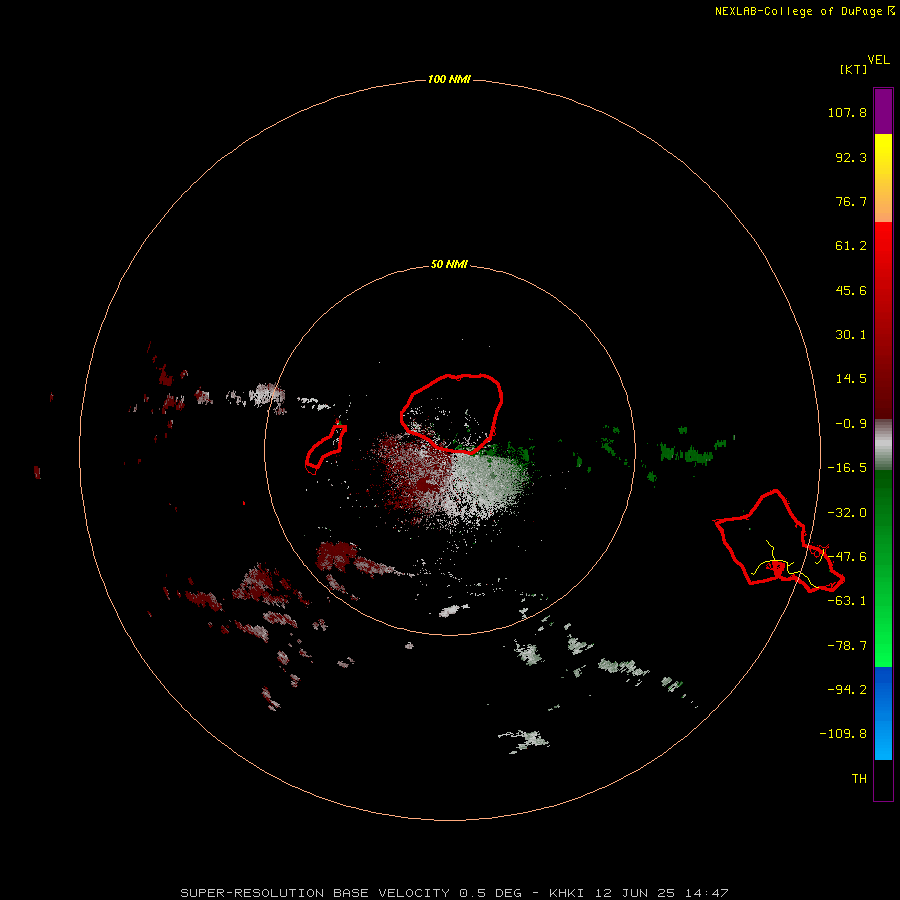The height and width of the screenshot is (900, 900).
Task: Click the 50 NMI range ring label
Action: [449, 265]
